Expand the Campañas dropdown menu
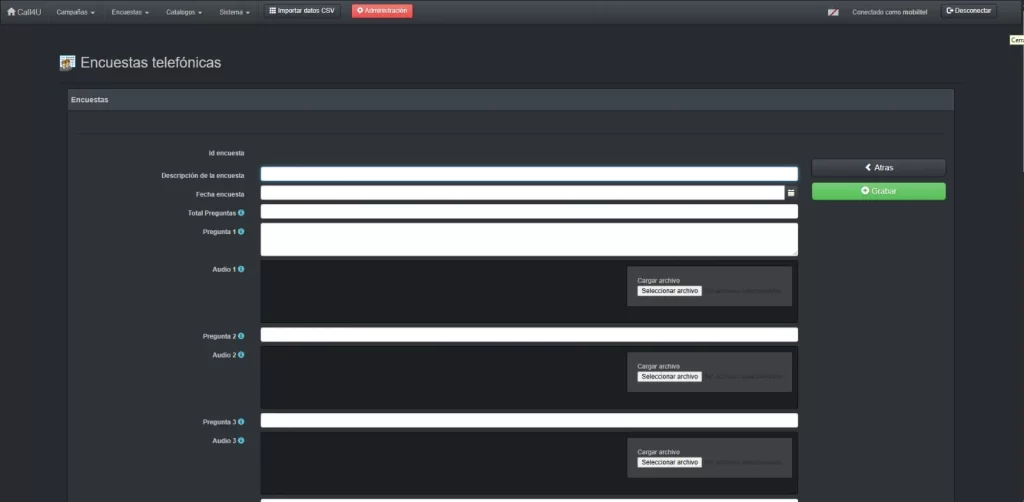Screen dimensions: 1024x502 tap(75, 12)
